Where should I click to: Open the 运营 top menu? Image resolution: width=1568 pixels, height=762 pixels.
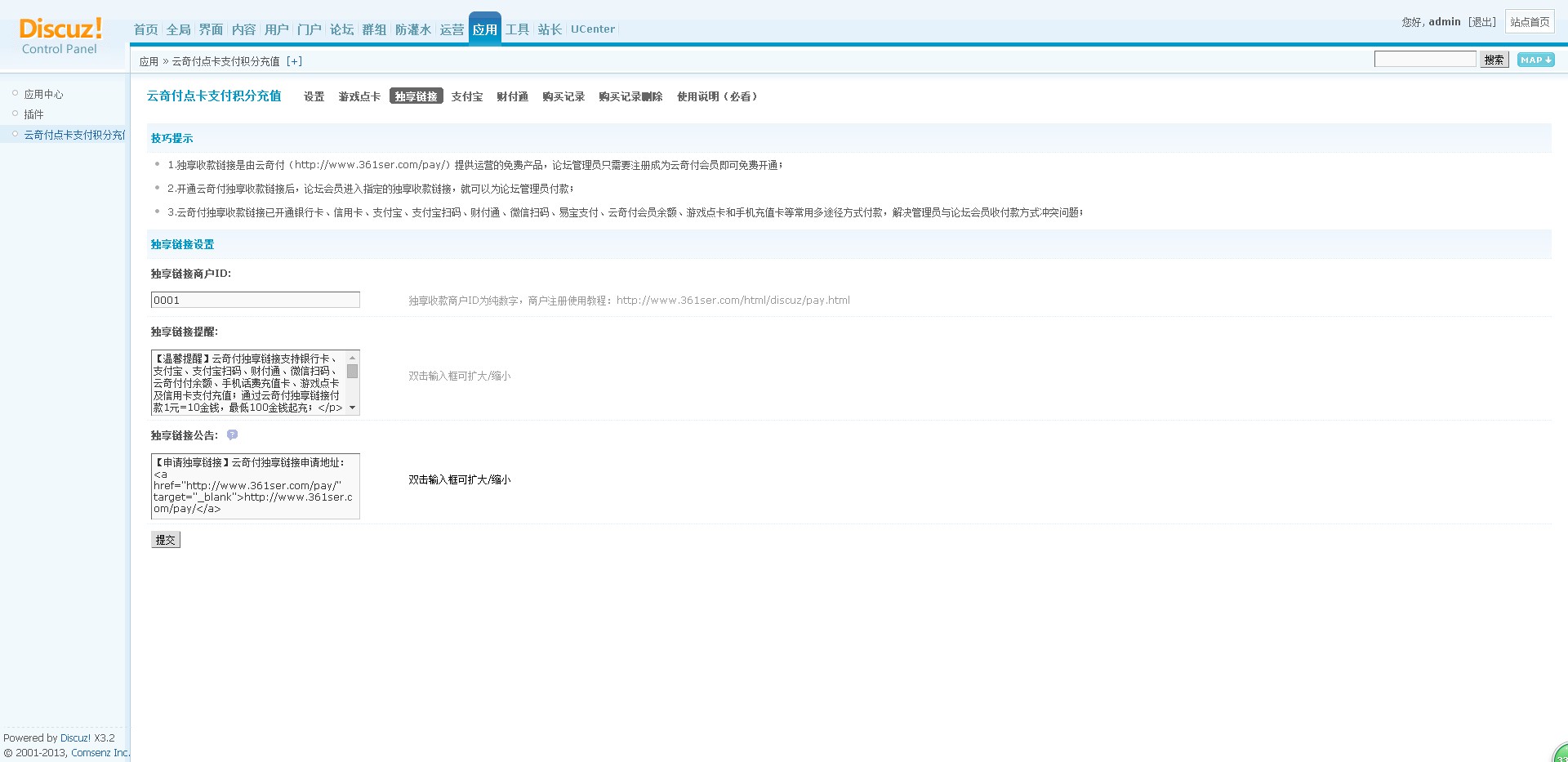tap(452, 29)
